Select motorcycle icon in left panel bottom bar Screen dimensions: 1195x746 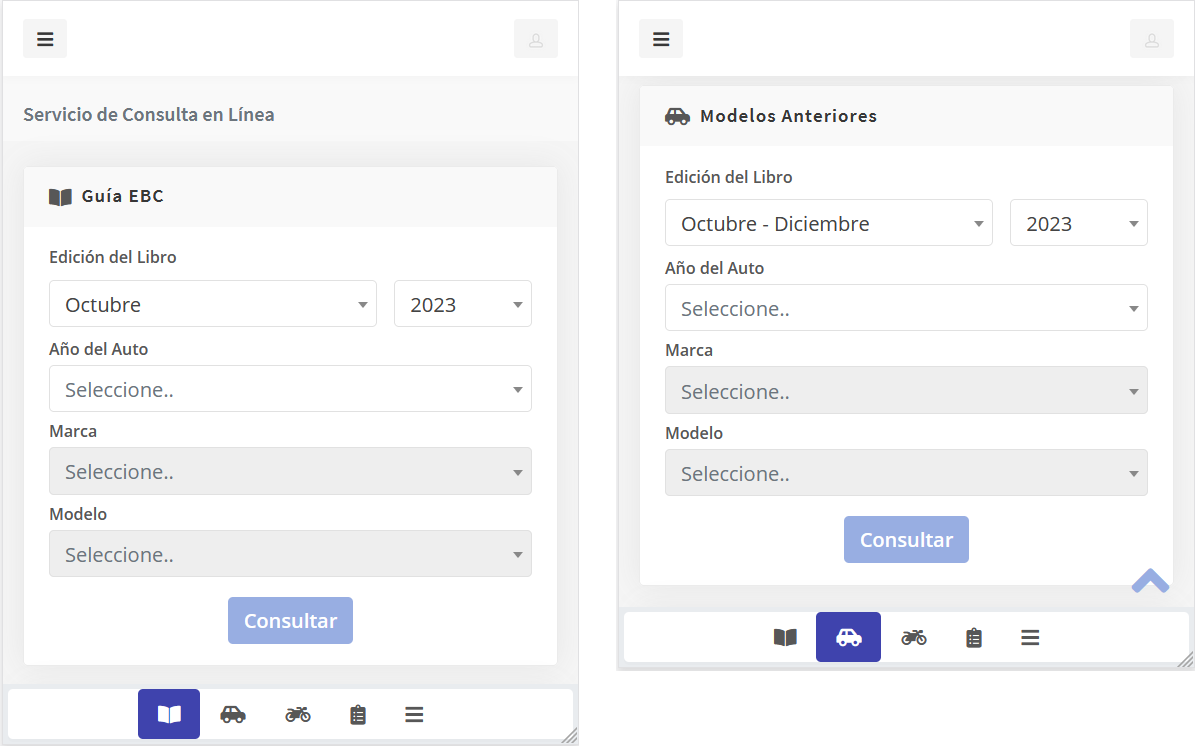click(x=298, y=714)
